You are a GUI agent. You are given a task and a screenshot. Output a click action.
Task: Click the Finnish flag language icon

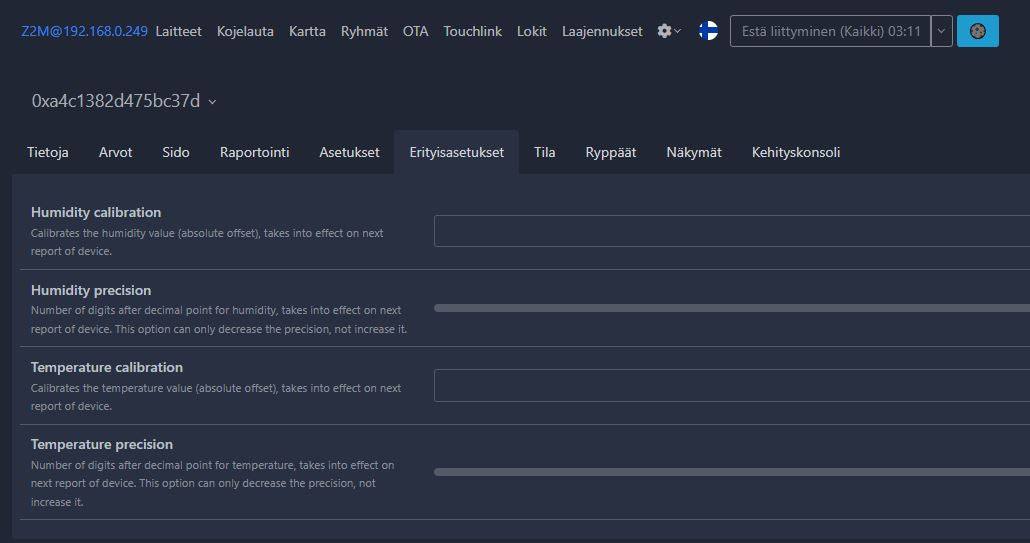[708, 31]
